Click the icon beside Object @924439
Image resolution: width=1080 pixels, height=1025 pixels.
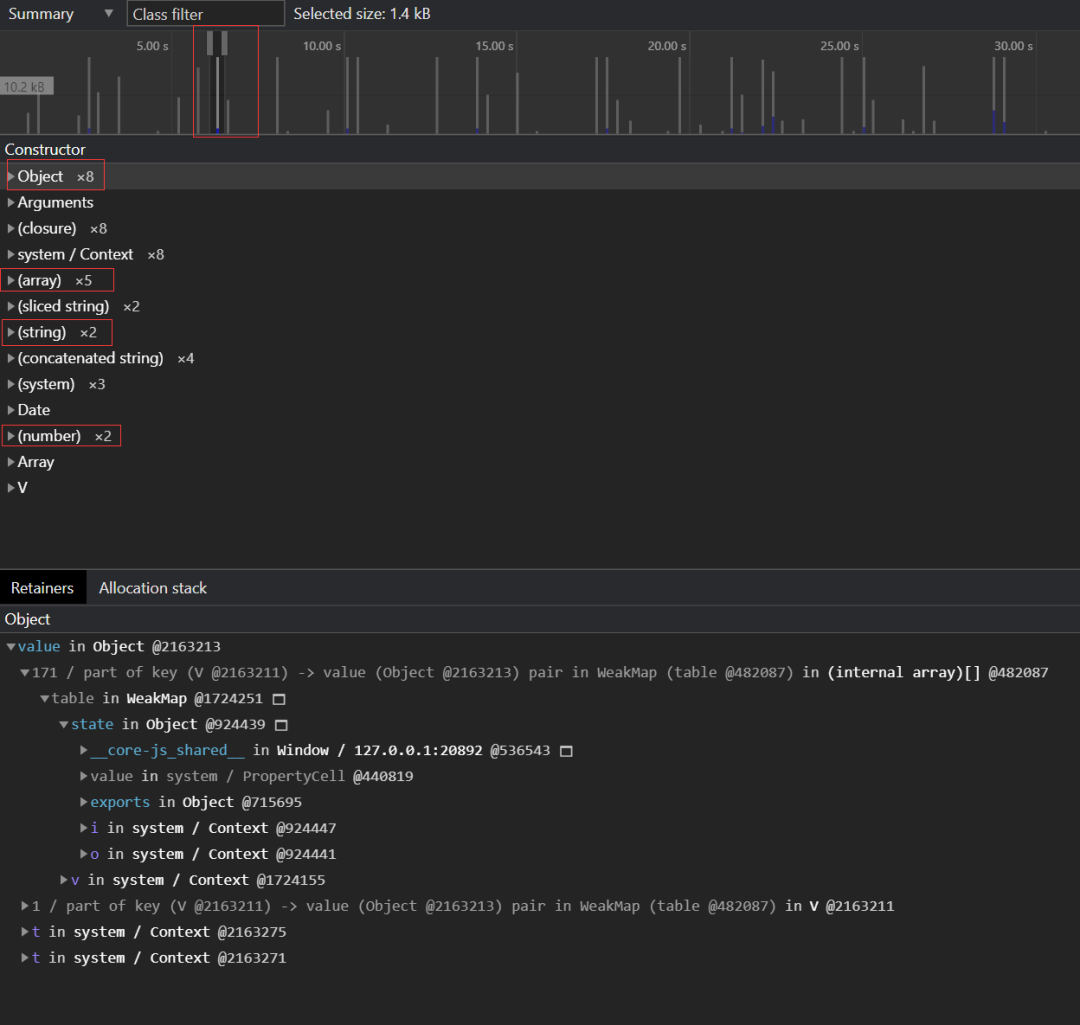click(281, 725)
